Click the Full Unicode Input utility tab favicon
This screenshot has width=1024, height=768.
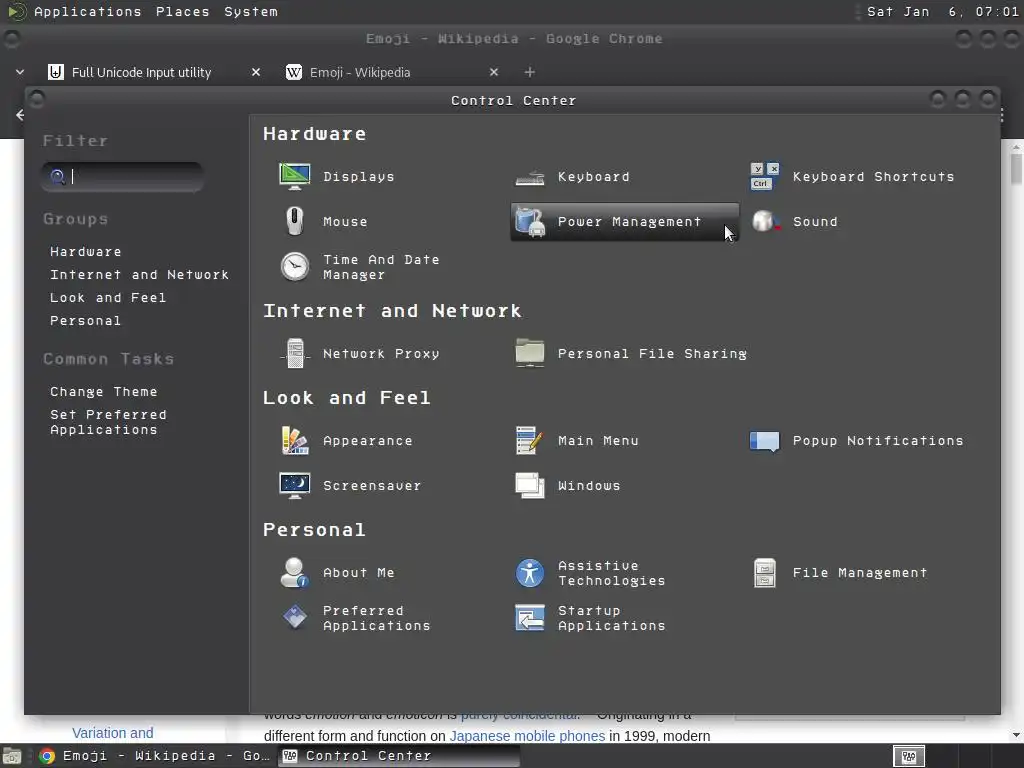(x=56, y=72)
